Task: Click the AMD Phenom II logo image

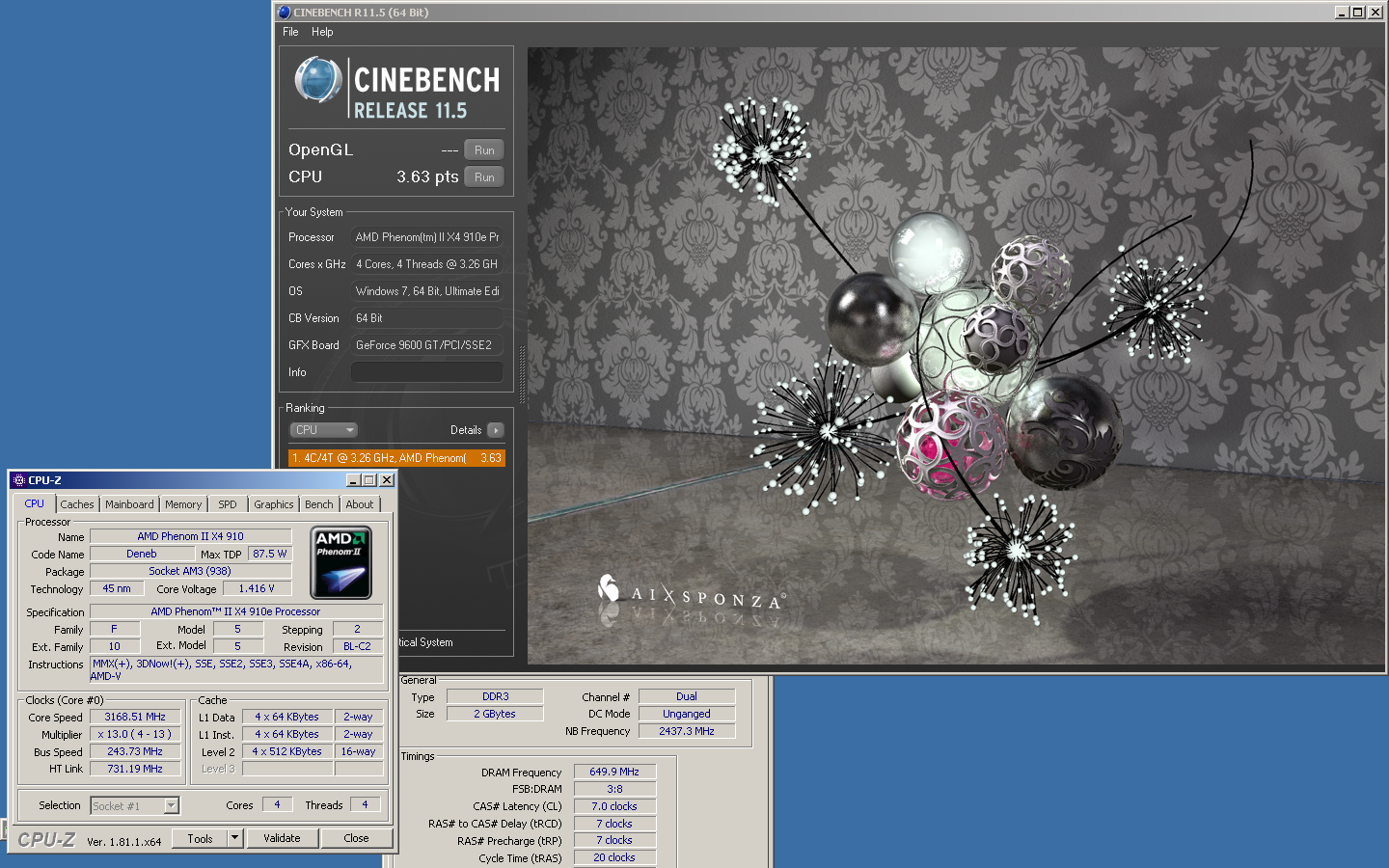Action: click(341, 563)
